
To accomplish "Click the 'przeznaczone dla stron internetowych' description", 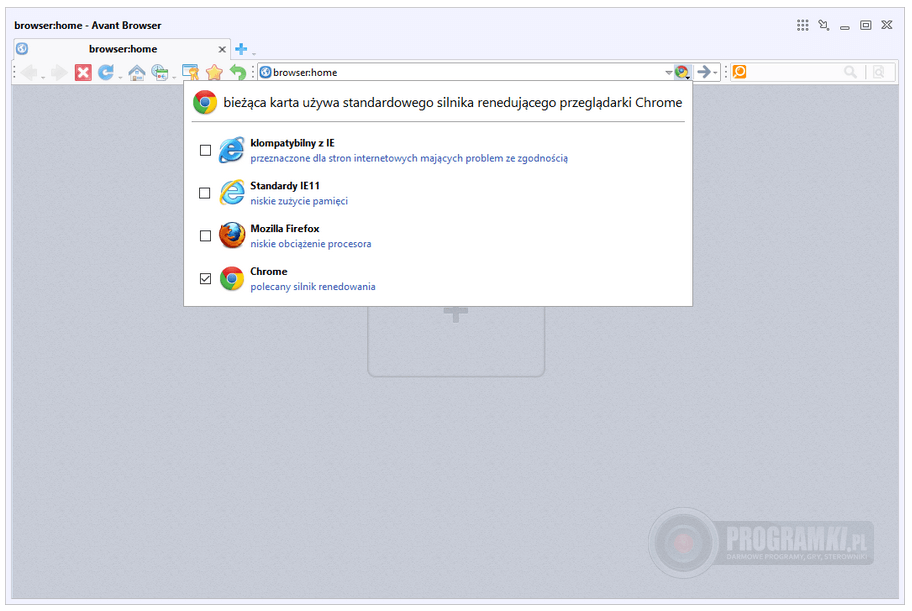I will point(409,158).
